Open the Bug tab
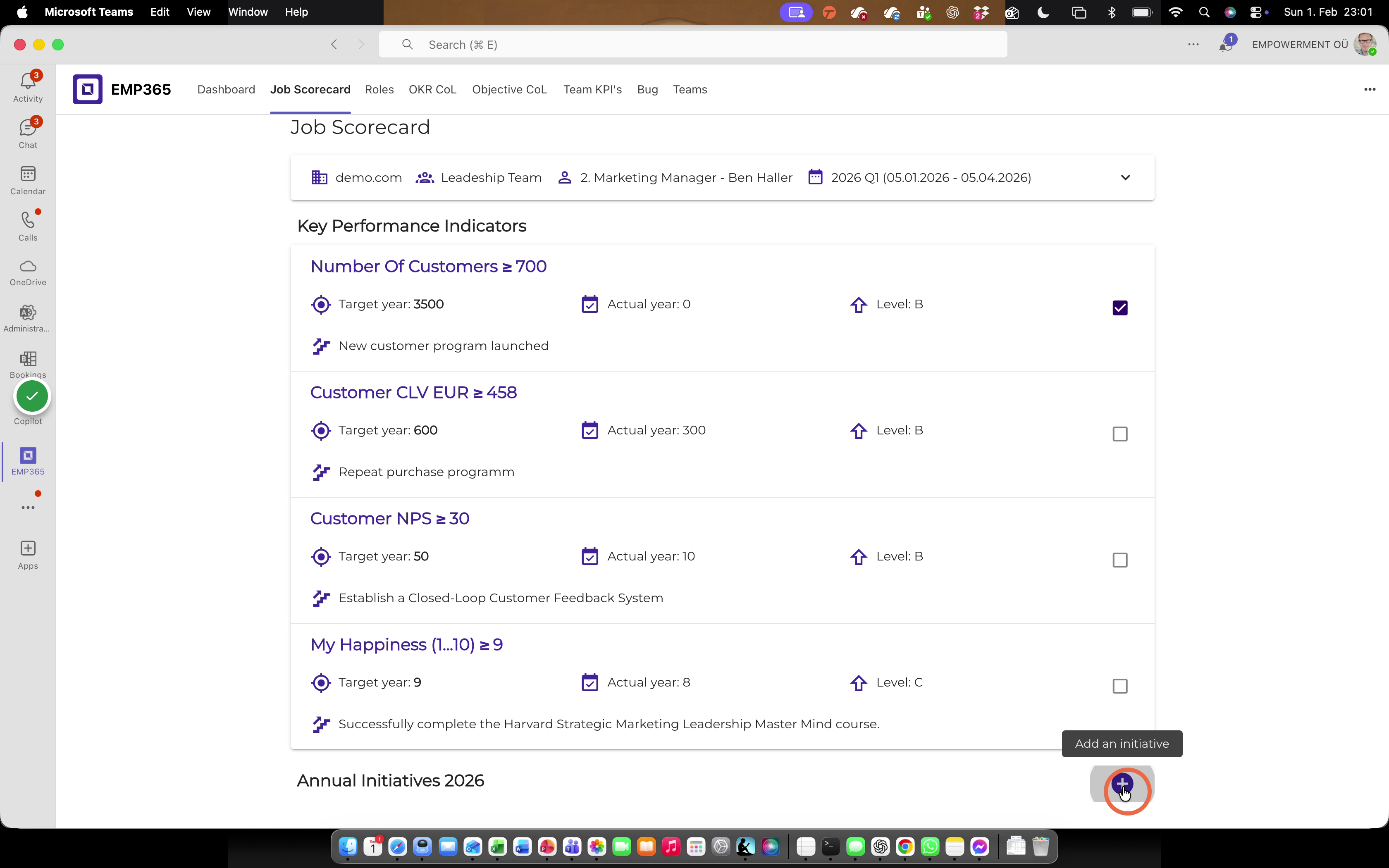 click(x=647, y=90)
